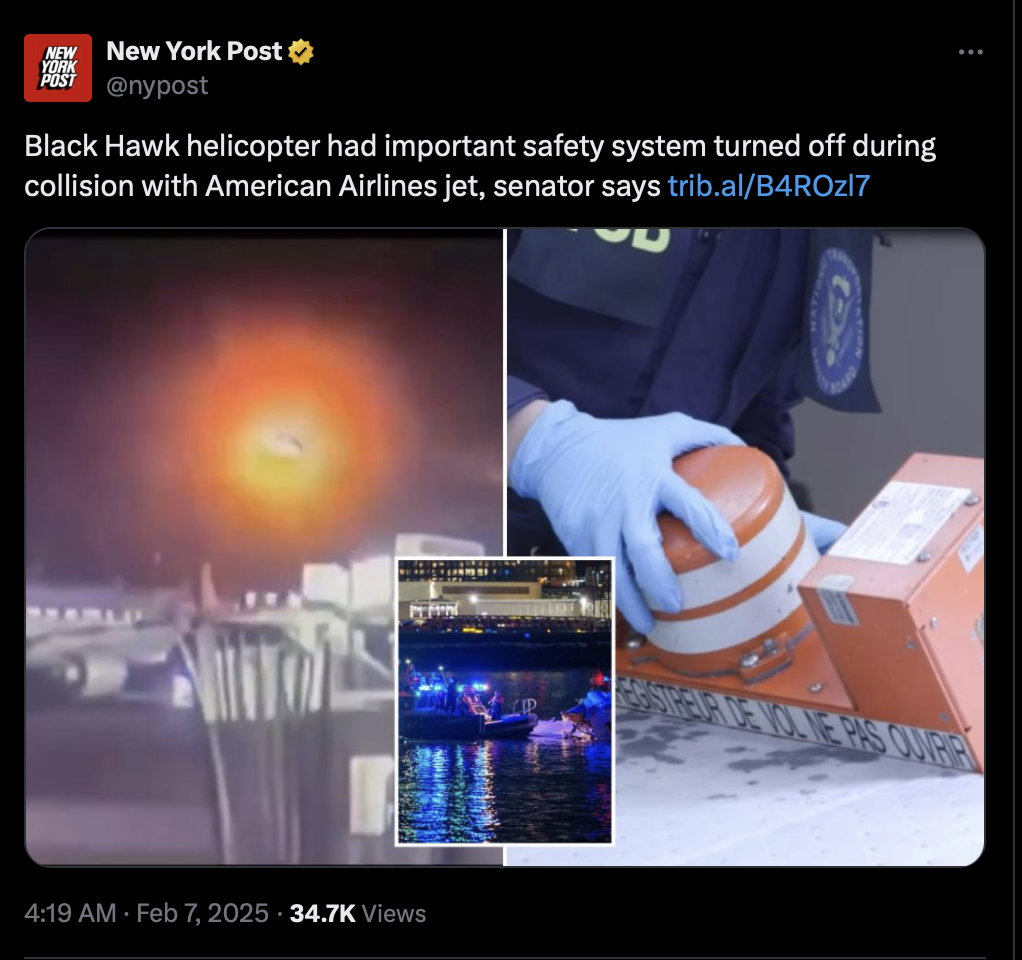Image resolution: width=1022 pixels, height=960 pixels.
Task: Click the @nypost handle
Action: [x=157, y=85]
